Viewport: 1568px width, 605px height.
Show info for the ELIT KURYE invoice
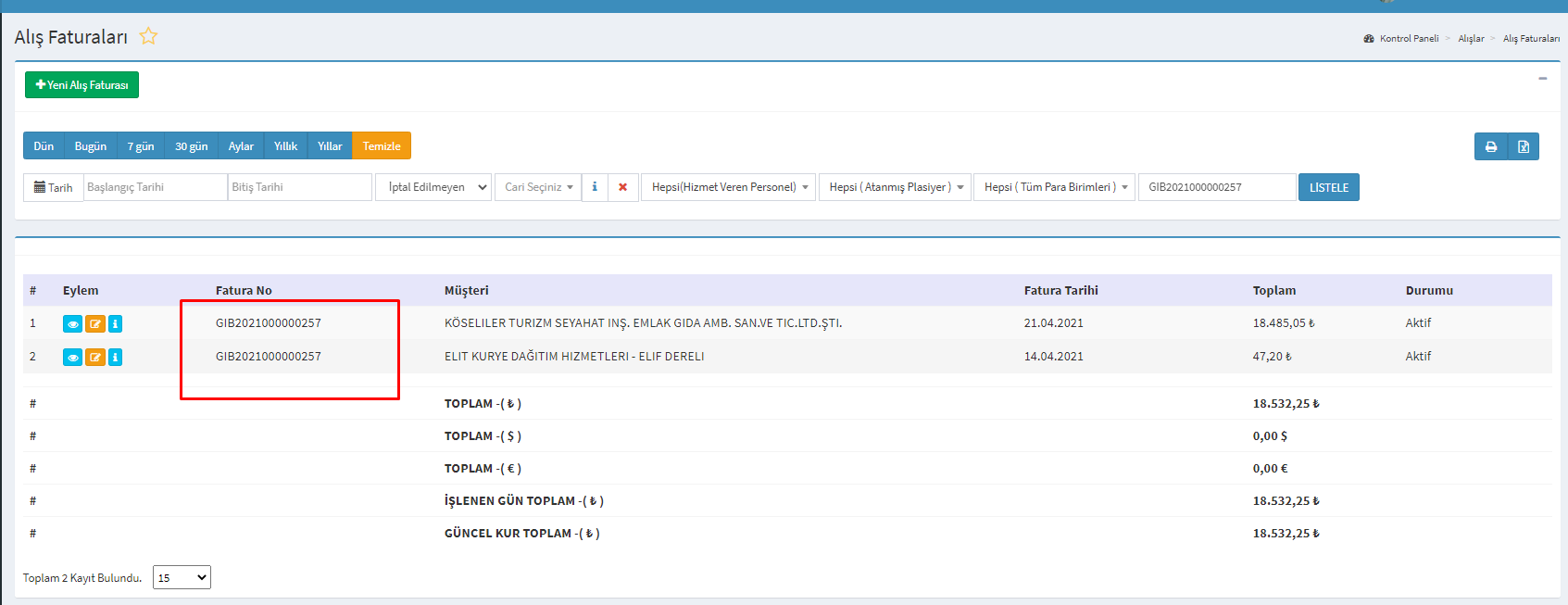click(x=115, y=357)
